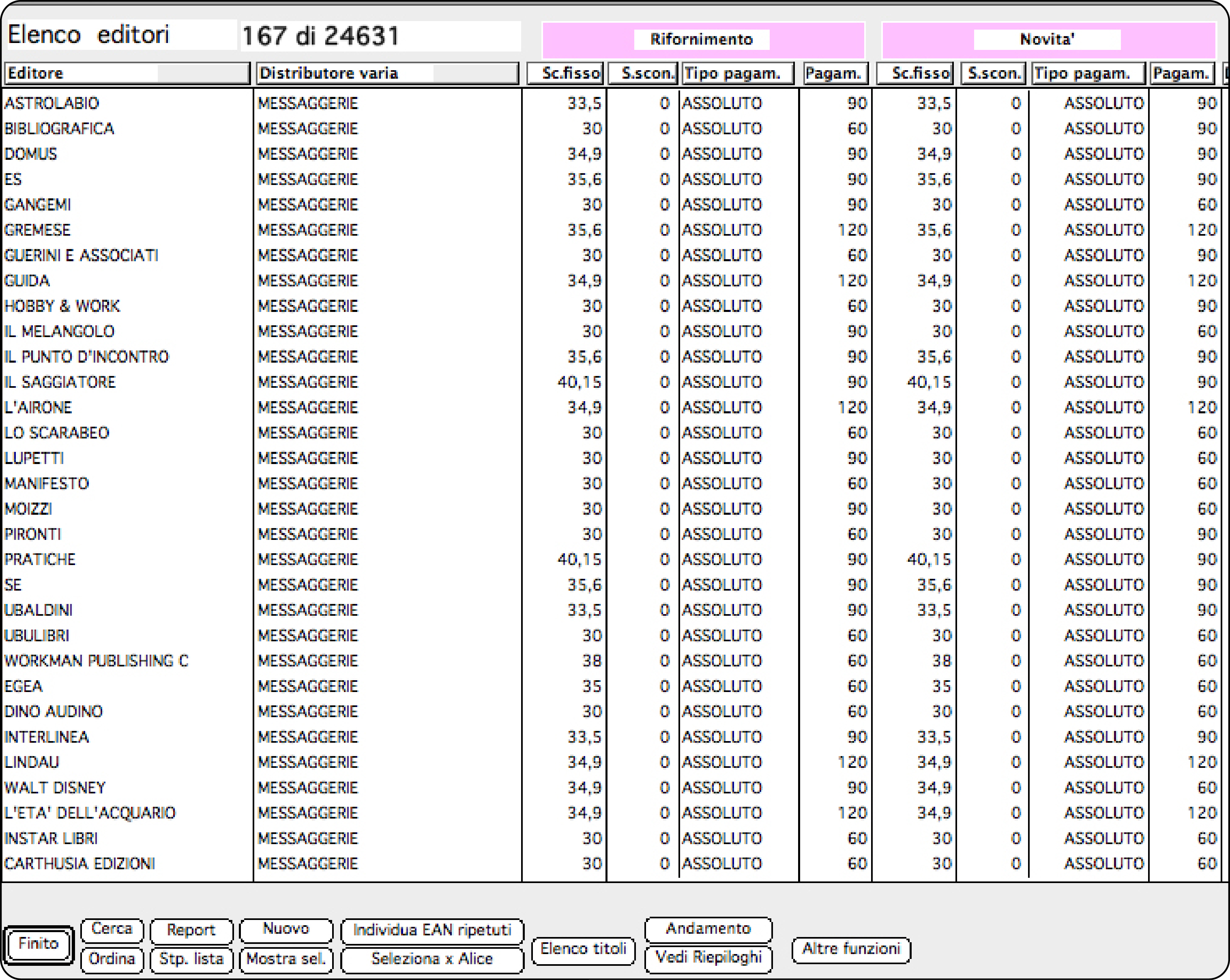The width and height of the screenshot is (1230, 980).
Task: Sort by the Editore column header
Action: 127,73
